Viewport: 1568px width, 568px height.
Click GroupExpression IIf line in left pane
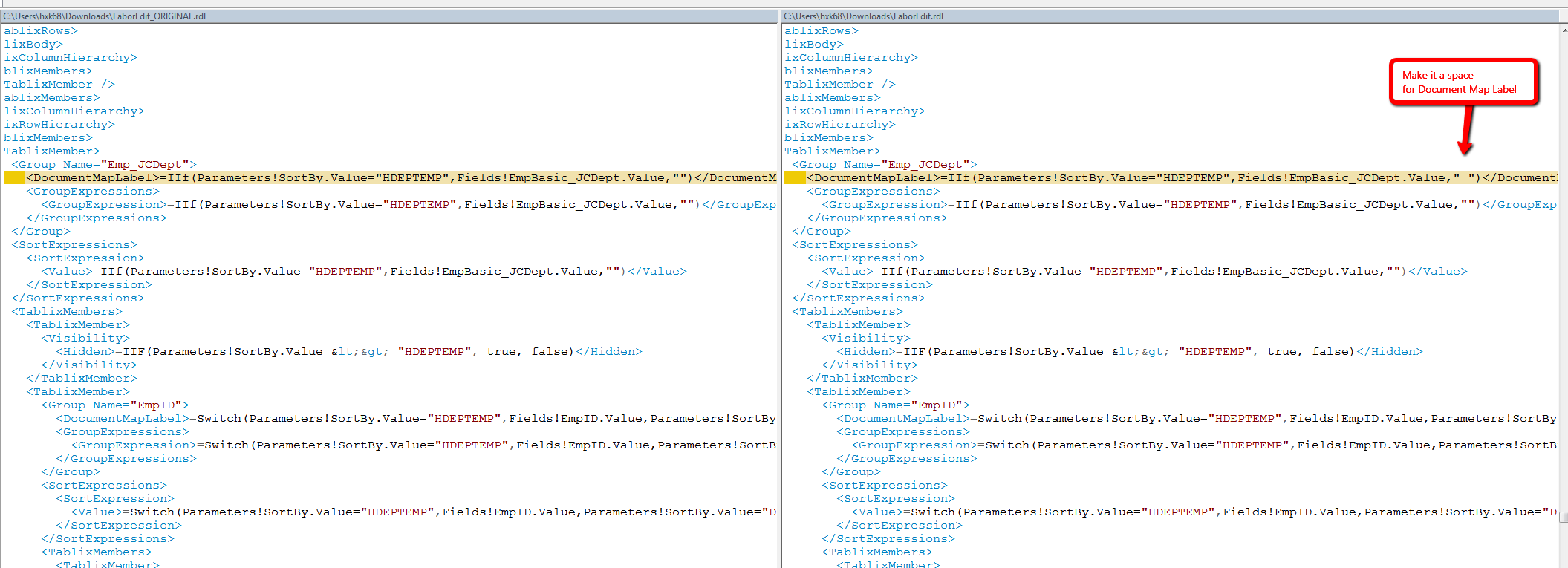[x=409, y=204]
